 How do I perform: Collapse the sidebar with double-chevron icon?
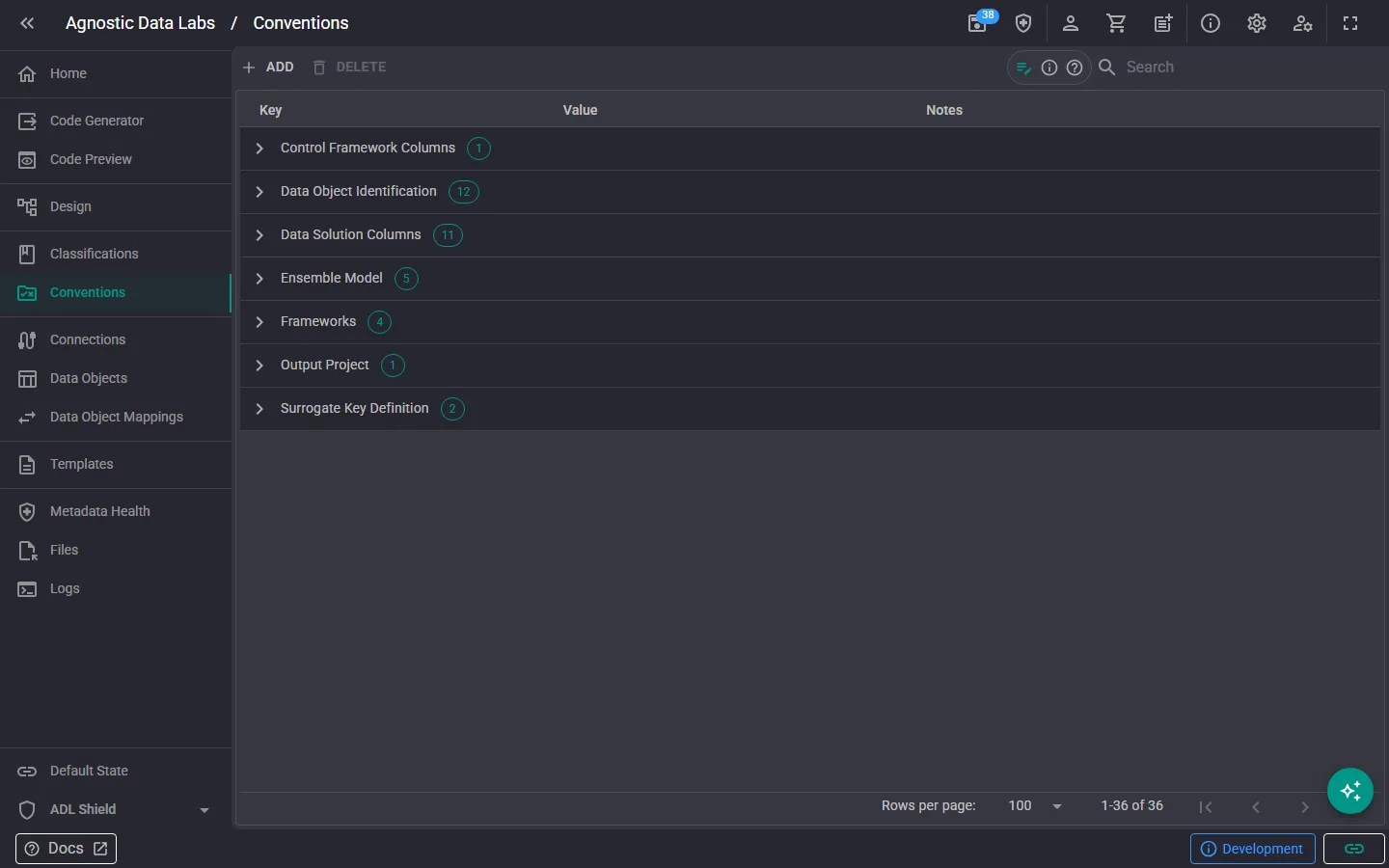pyautogui.click(x=27, y=23)
